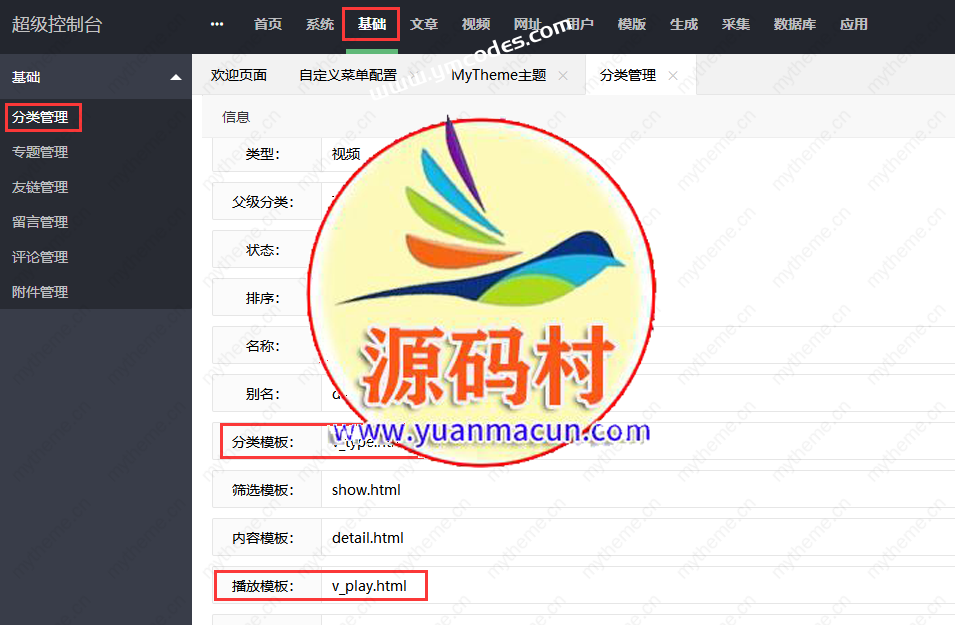Collapse the 基础 sidebar section arrow

tap(176, 77)
